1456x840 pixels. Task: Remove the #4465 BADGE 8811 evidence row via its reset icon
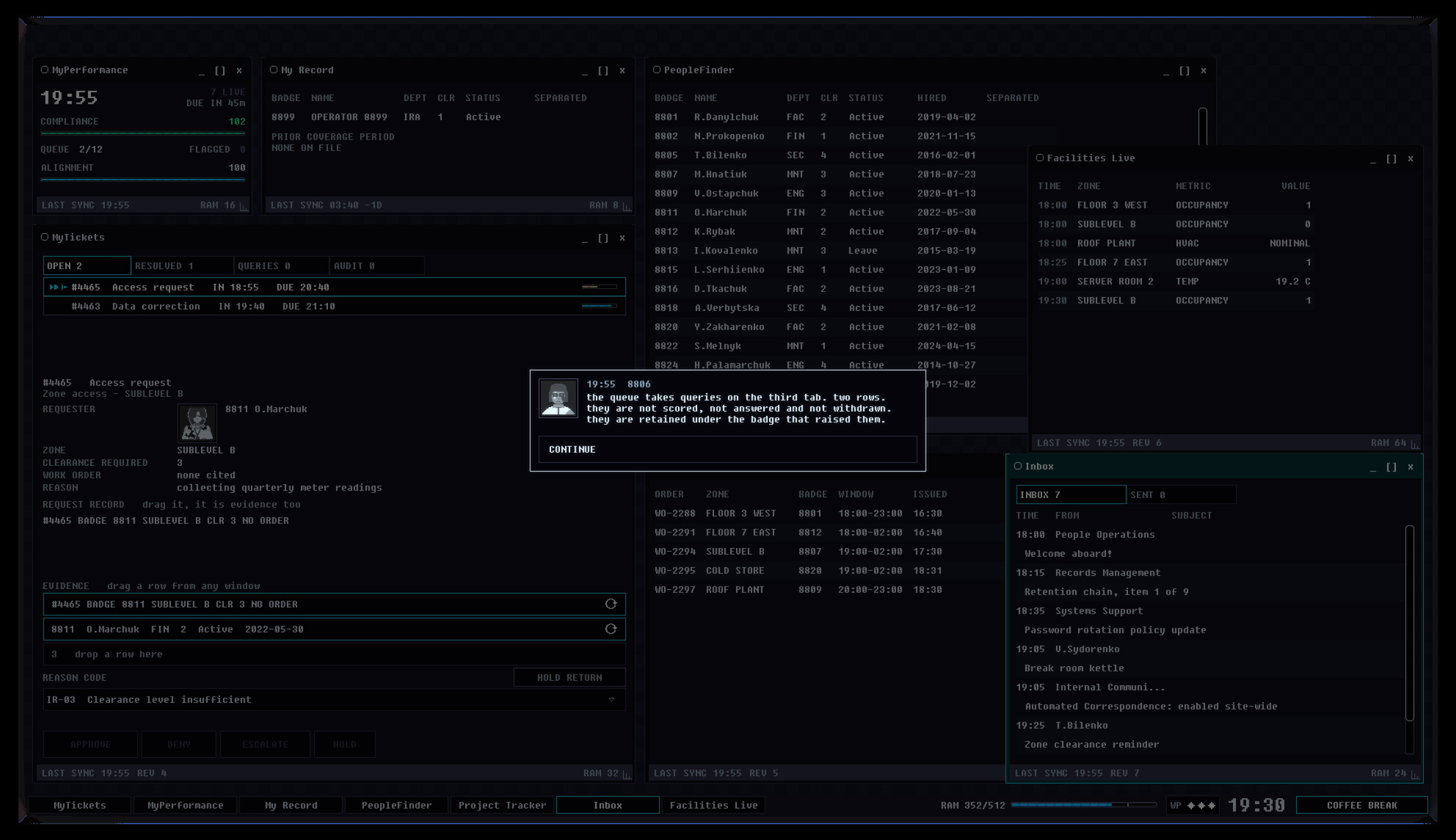[x=610, y=604]
